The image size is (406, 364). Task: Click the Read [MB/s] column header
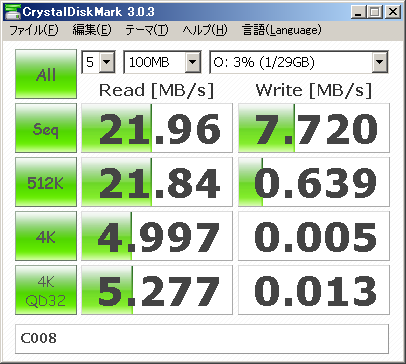coord(156,90)
